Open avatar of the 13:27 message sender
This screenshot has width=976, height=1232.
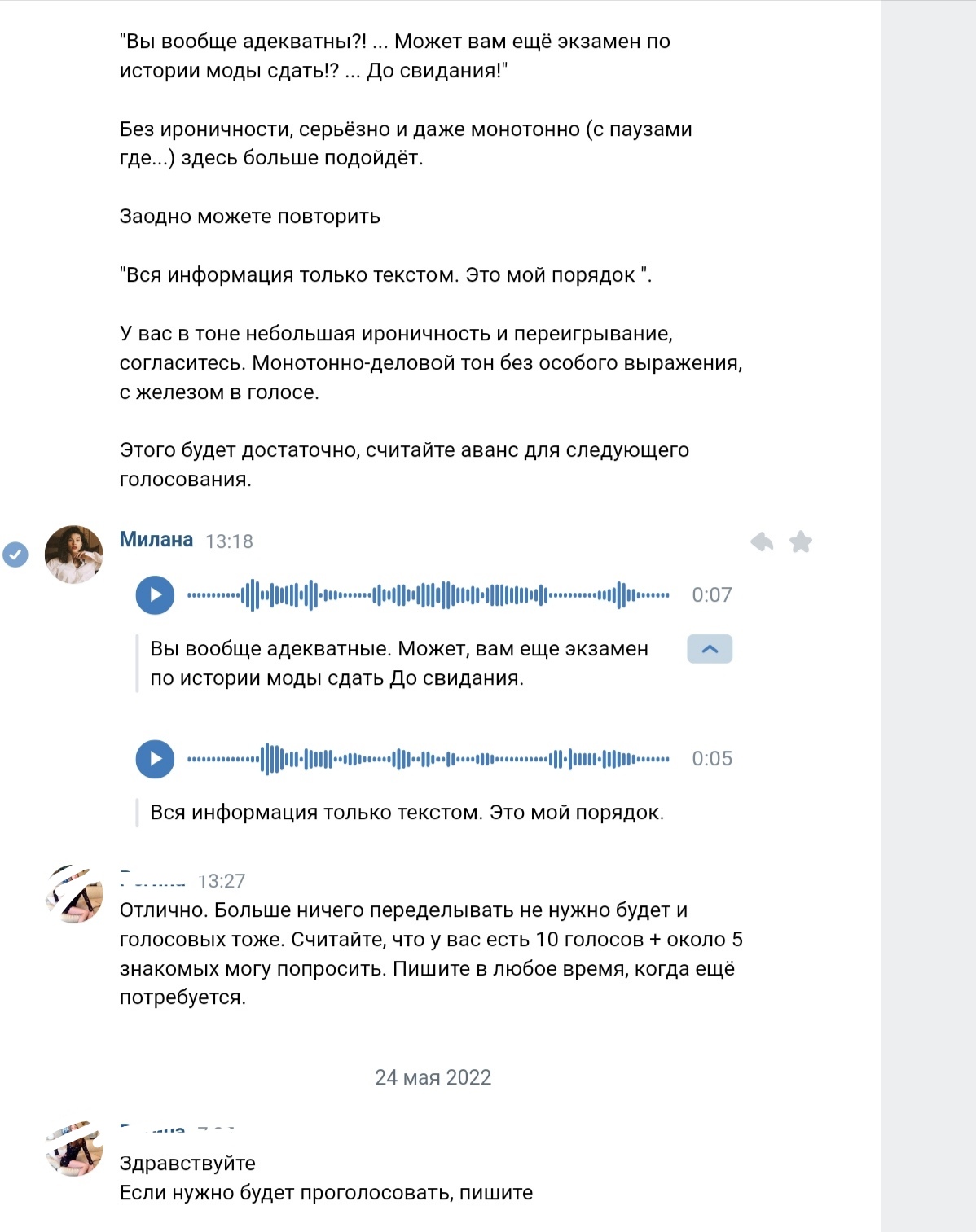[x=73, y=894]
